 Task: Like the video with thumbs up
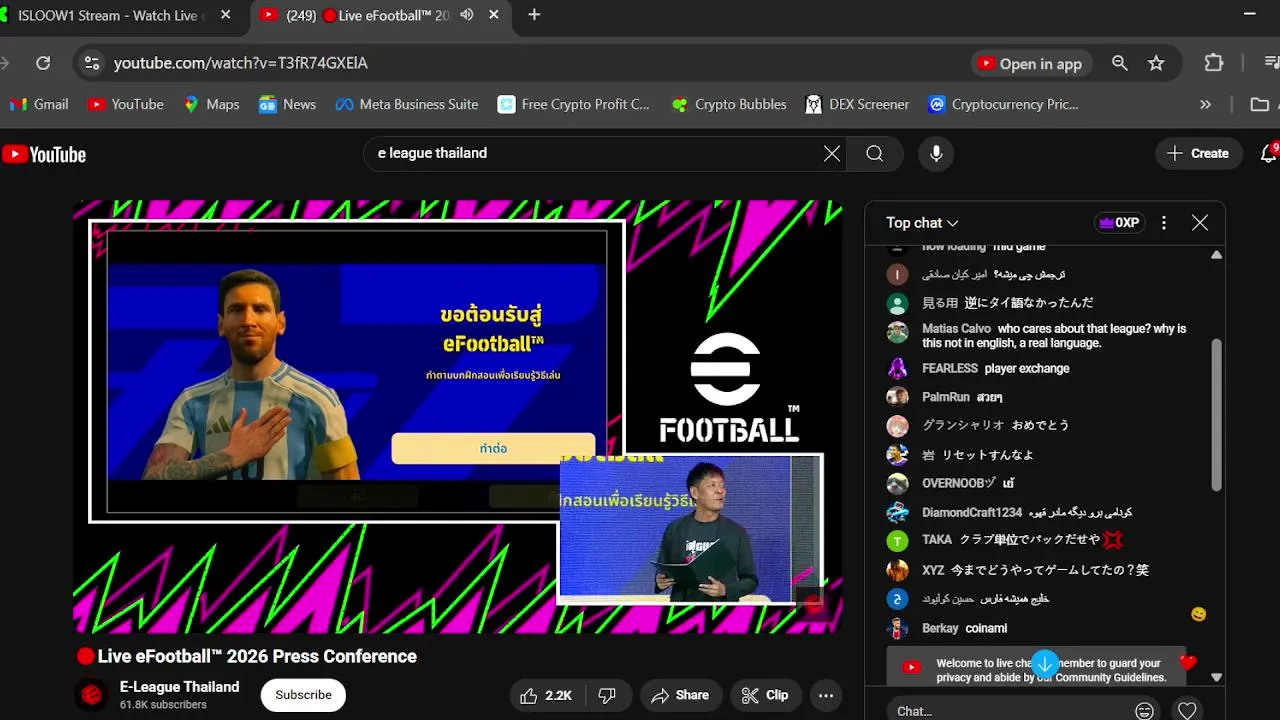coord(546,695)
